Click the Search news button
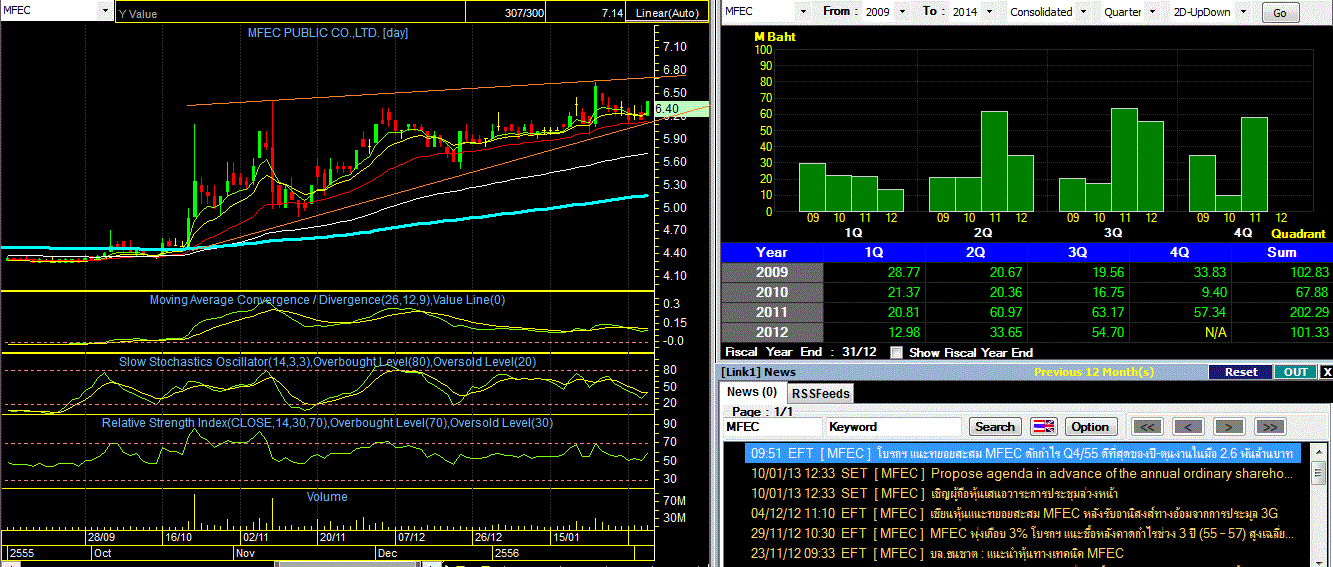The image size is (1333, 567). [x=995, y=426]
